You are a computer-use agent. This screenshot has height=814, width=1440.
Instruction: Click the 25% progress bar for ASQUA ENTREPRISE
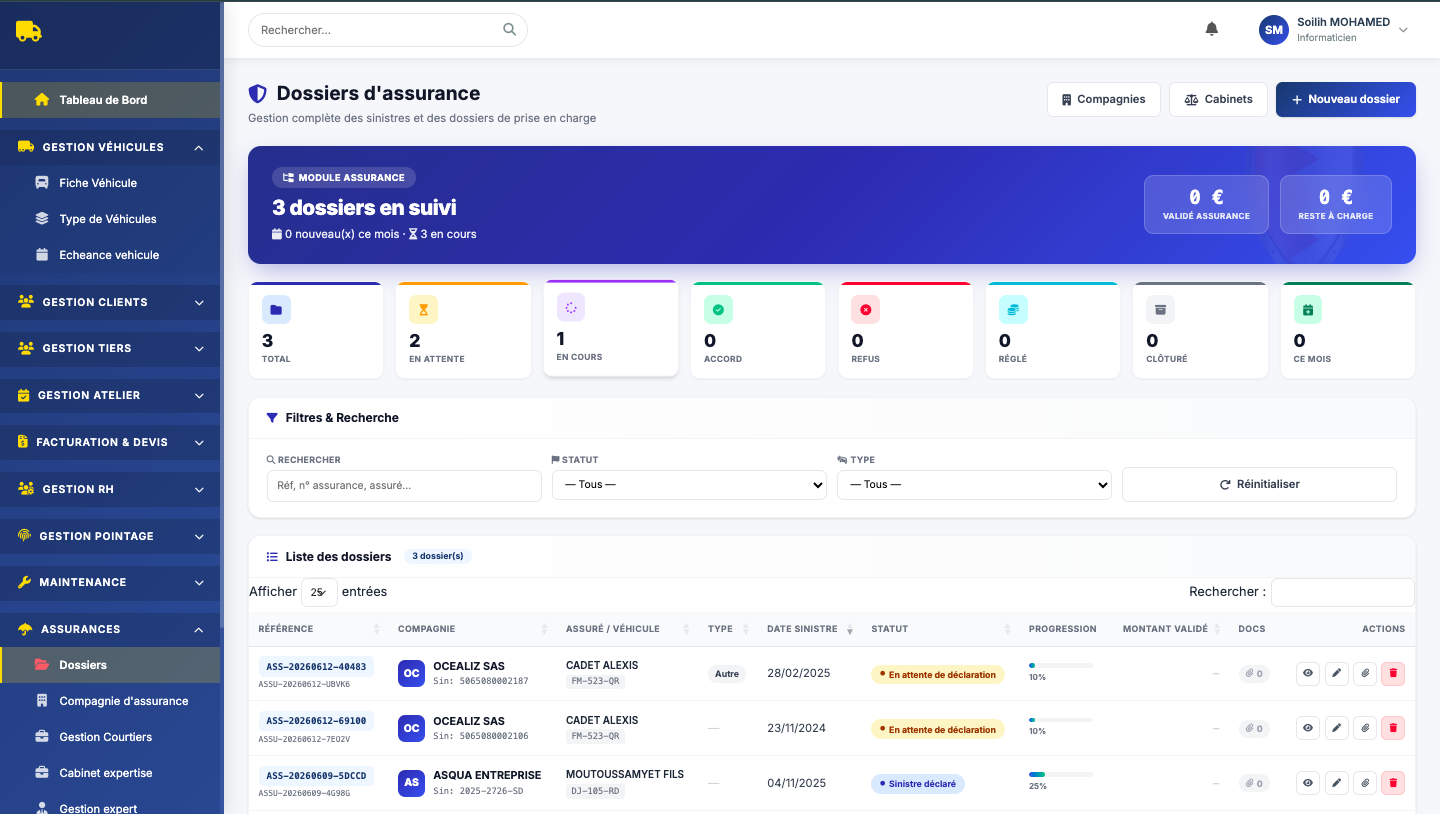click(x=1061, y=774)
